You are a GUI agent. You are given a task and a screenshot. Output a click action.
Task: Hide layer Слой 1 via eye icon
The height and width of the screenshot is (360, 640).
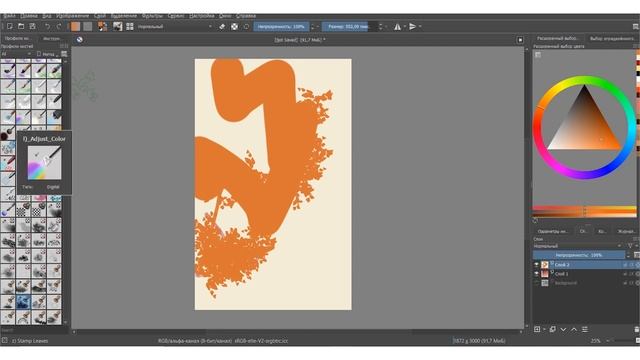coord(536,274)
